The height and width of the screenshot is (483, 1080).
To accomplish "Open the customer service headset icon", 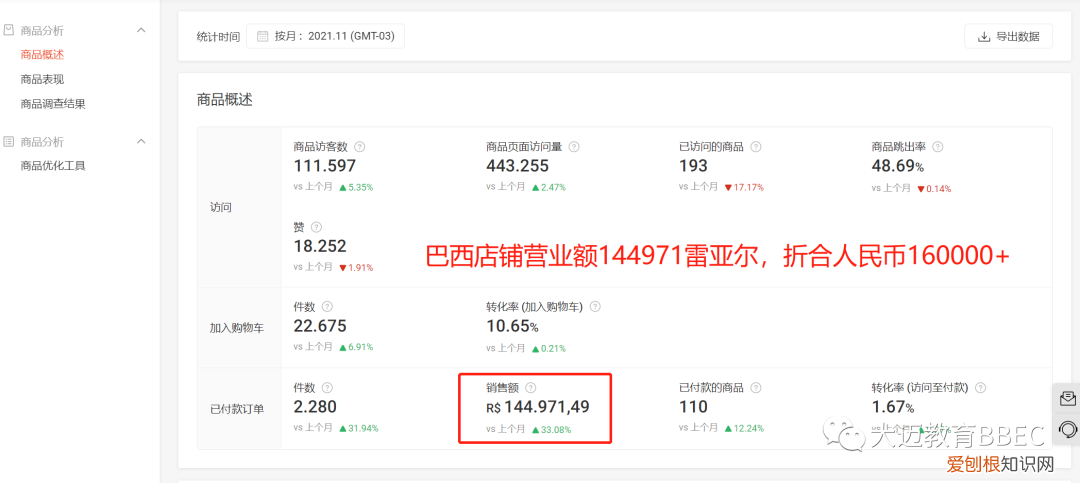I will pyautogui.click(x=1068, y=429).
